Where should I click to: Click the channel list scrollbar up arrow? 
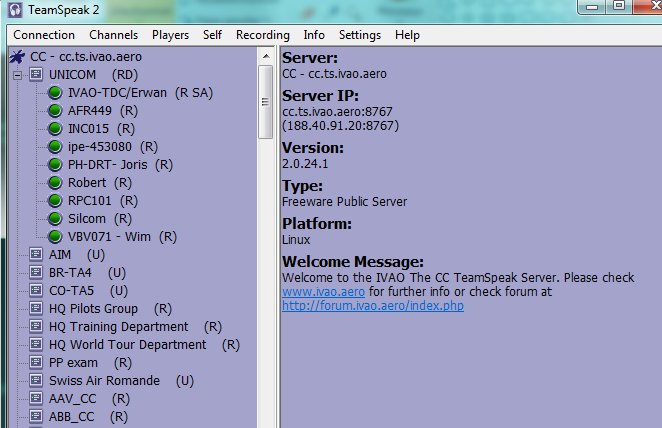tap(266, 56)
